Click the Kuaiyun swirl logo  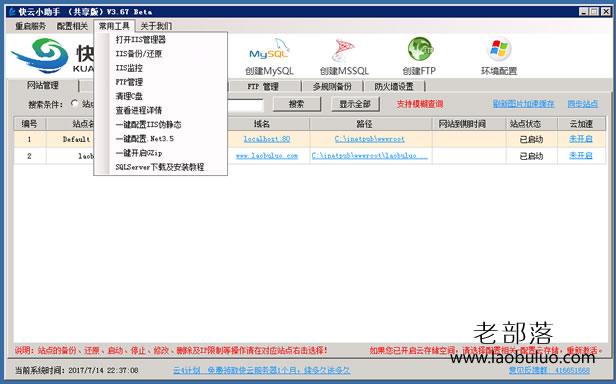click(x=40, y=55)
